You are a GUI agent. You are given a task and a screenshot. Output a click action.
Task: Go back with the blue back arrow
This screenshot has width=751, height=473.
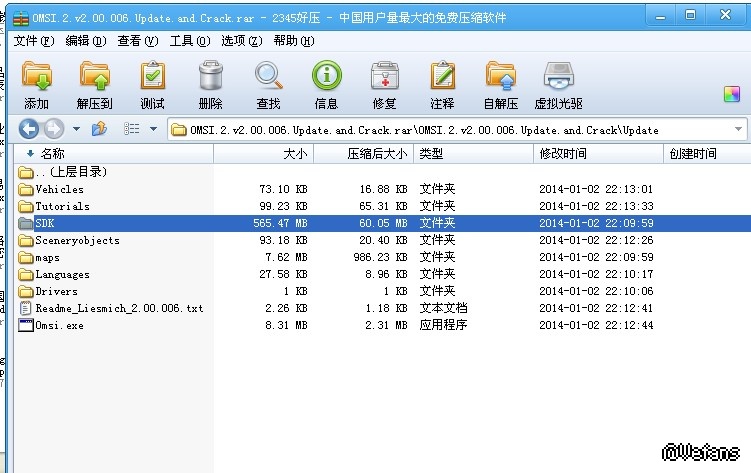(29, 129)
